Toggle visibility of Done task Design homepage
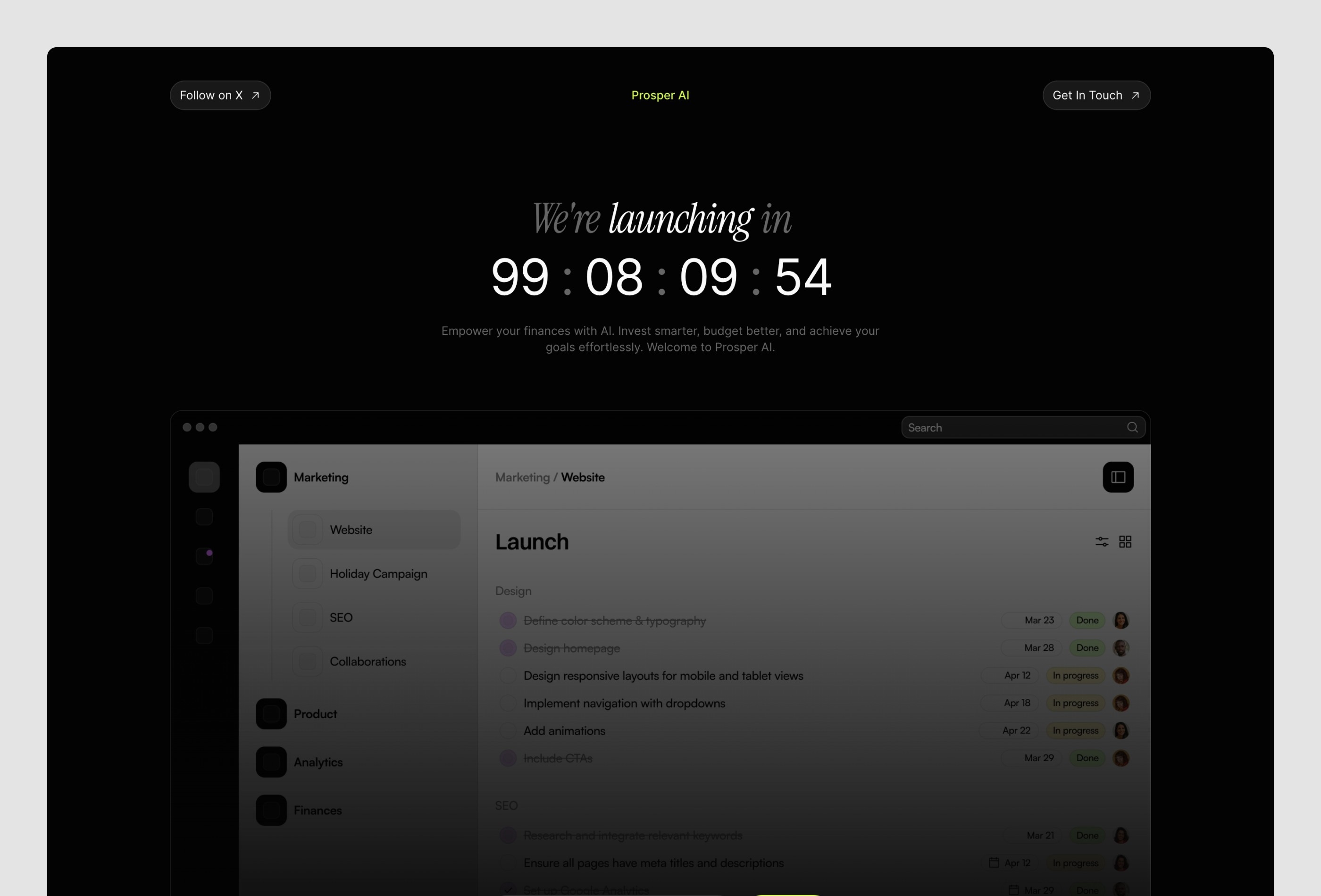The image size is (1321, 896). [x=507, y=648]
